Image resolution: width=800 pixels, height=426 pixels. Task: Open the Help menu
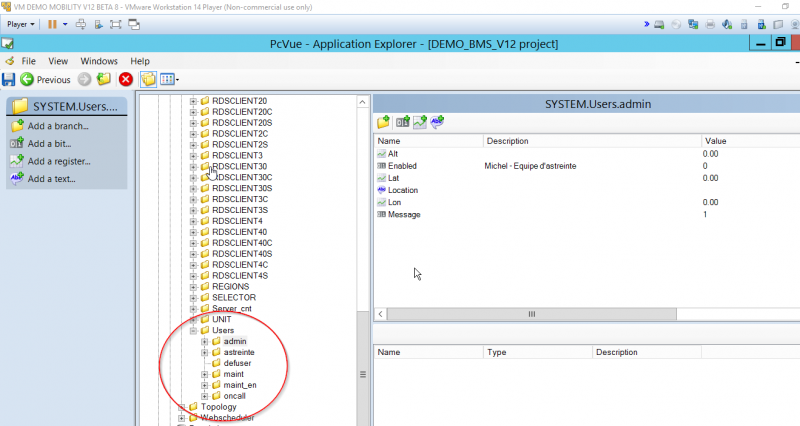tap(140, 61)
